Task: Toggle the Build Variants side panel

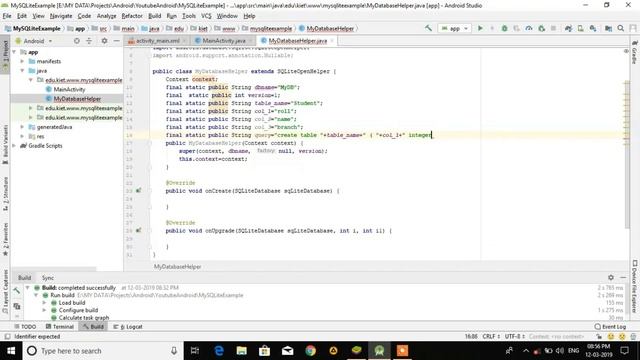Action: point(5,144)
